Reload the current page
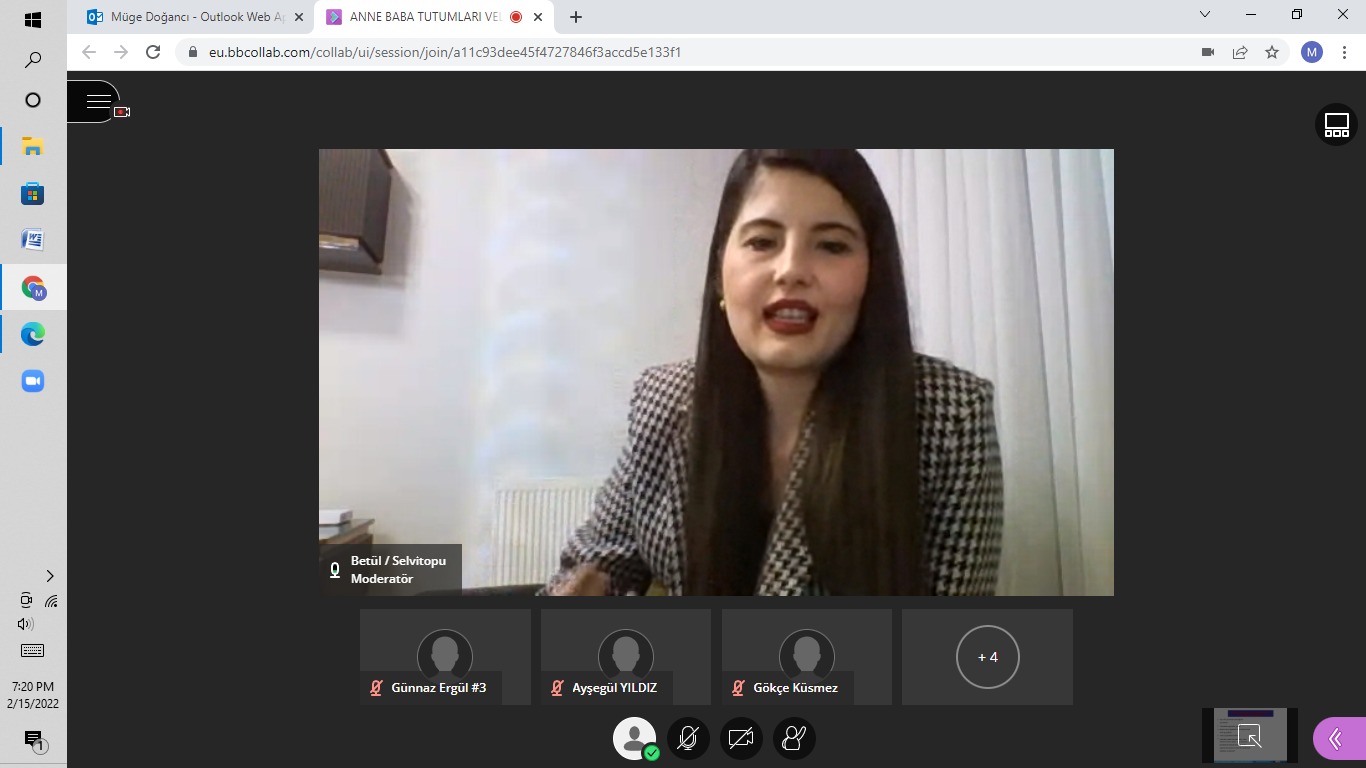Screen dimensions: 1366x768 click(x=153, y=52)
